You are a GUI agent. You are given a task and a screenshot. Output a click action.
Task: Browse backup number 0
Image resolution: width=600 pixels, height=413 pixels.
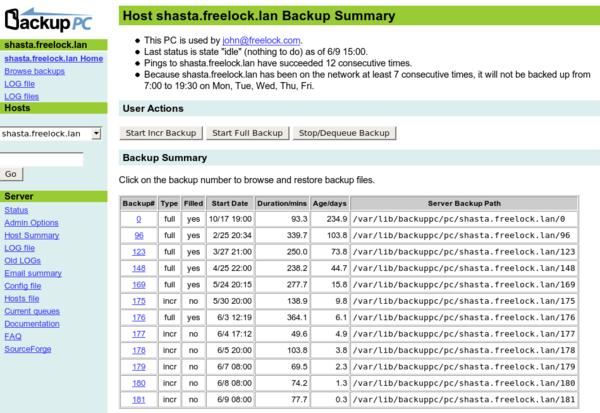click(139, 219)
